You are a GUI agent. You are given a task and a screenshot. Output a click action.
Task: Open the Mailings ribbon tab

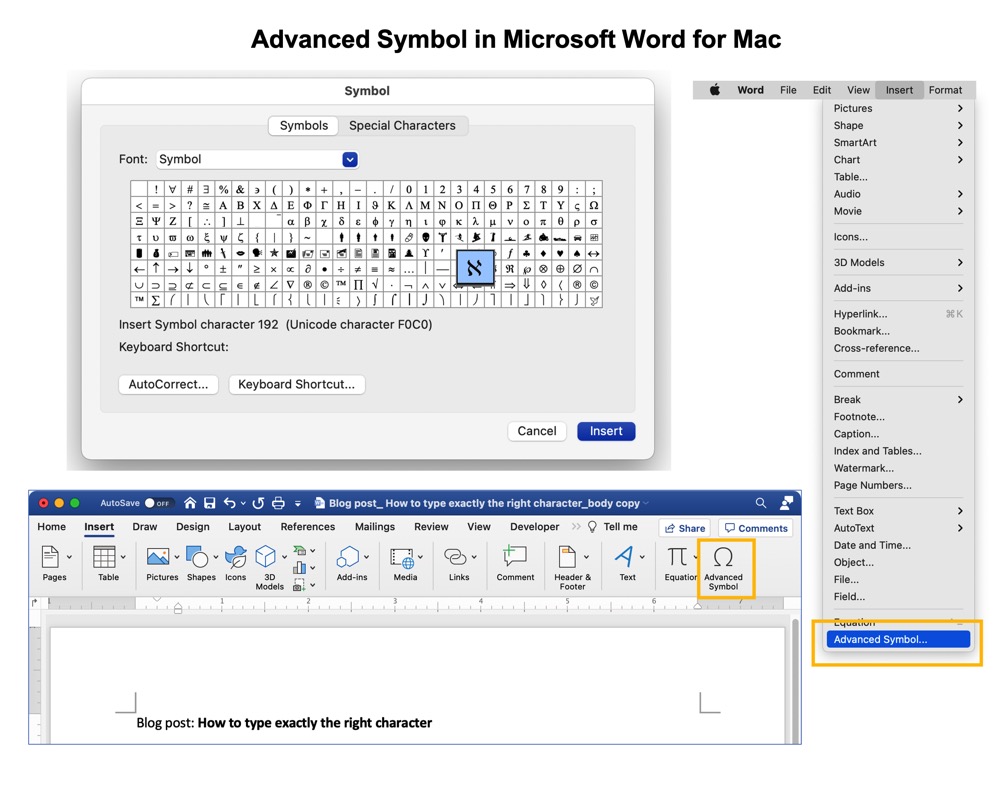click(375, 527)
